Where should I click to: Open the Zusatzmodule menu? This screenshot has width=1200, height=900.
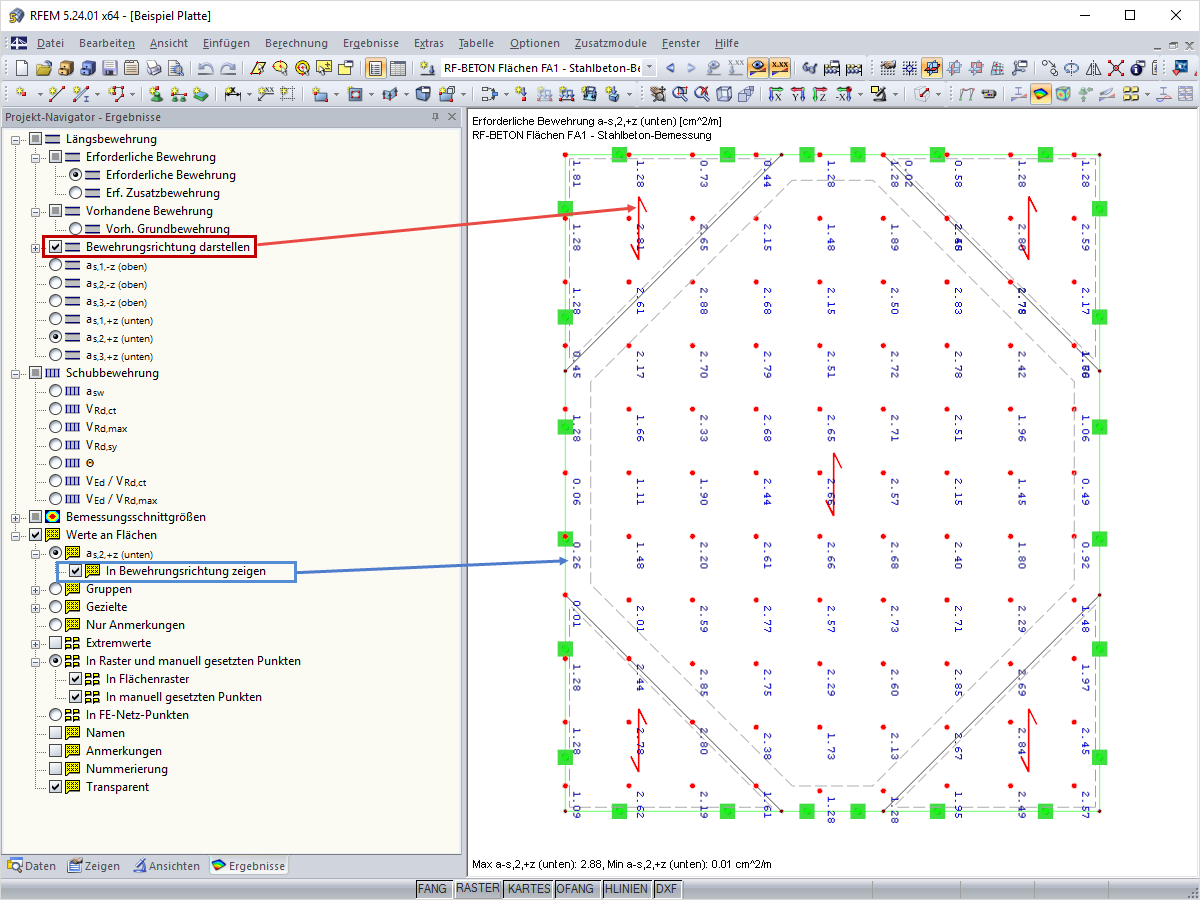[610, 43]
